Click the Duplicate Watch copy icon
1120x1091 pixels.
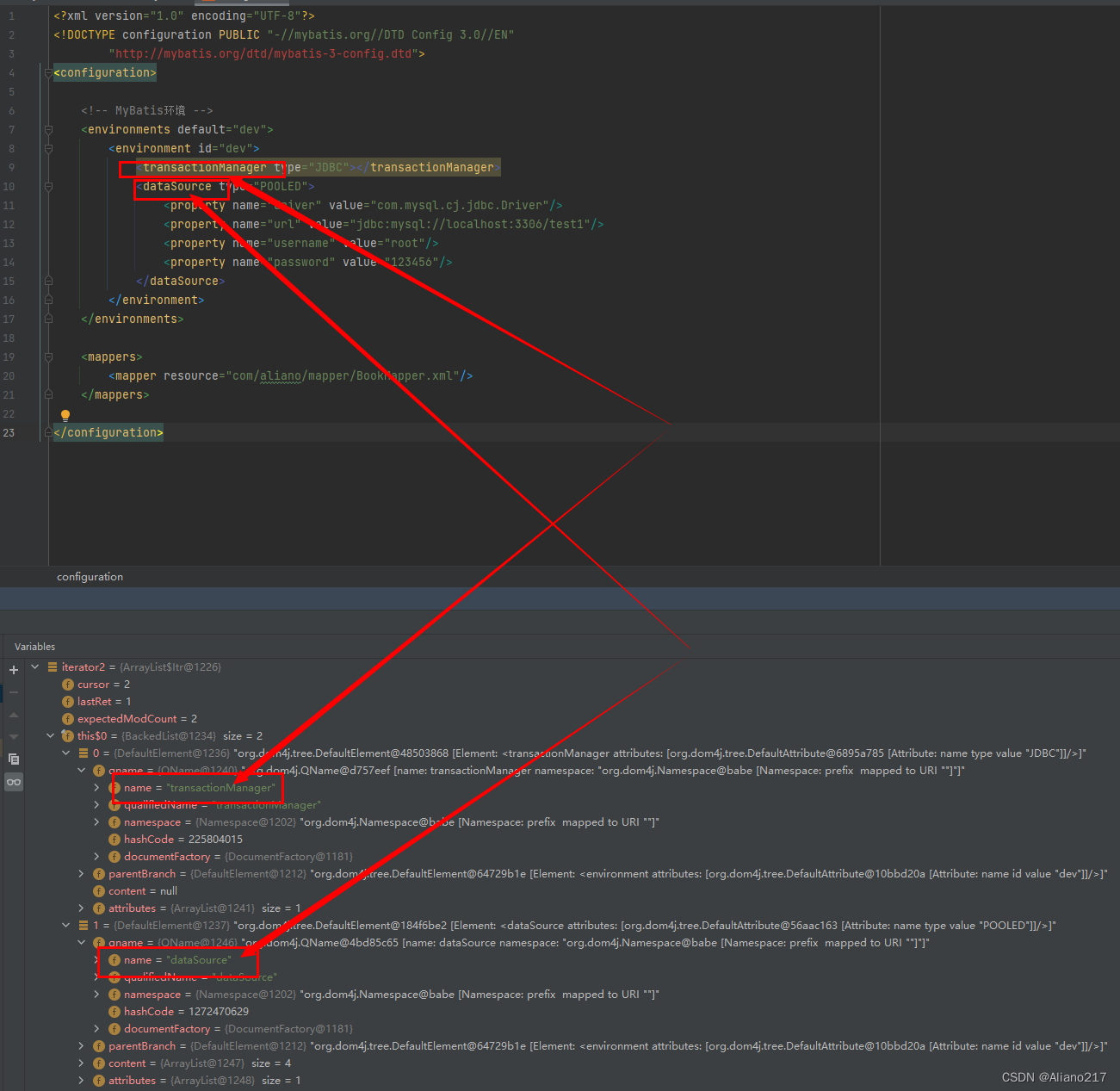[x=14, y=759]
